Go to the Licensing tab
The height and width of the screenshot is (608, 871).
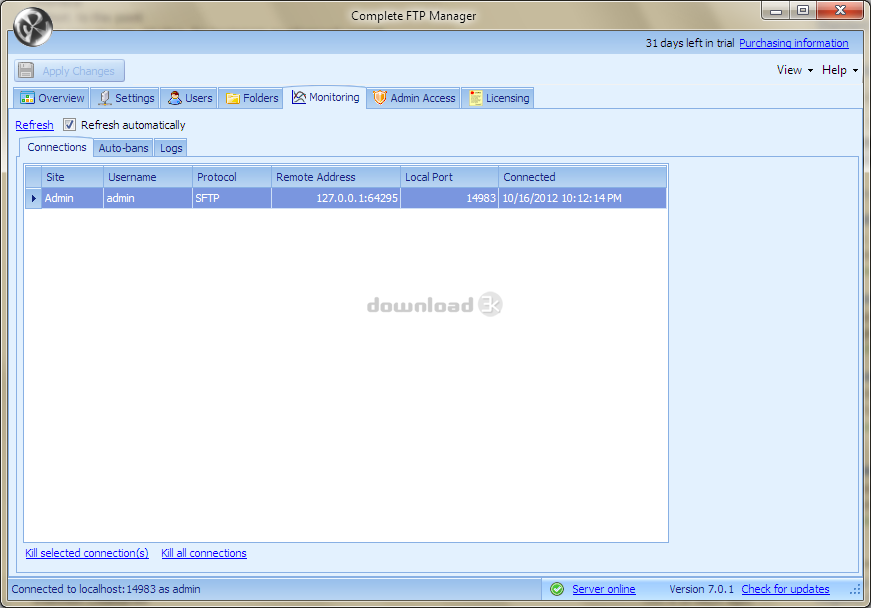[x=498, y=98]
